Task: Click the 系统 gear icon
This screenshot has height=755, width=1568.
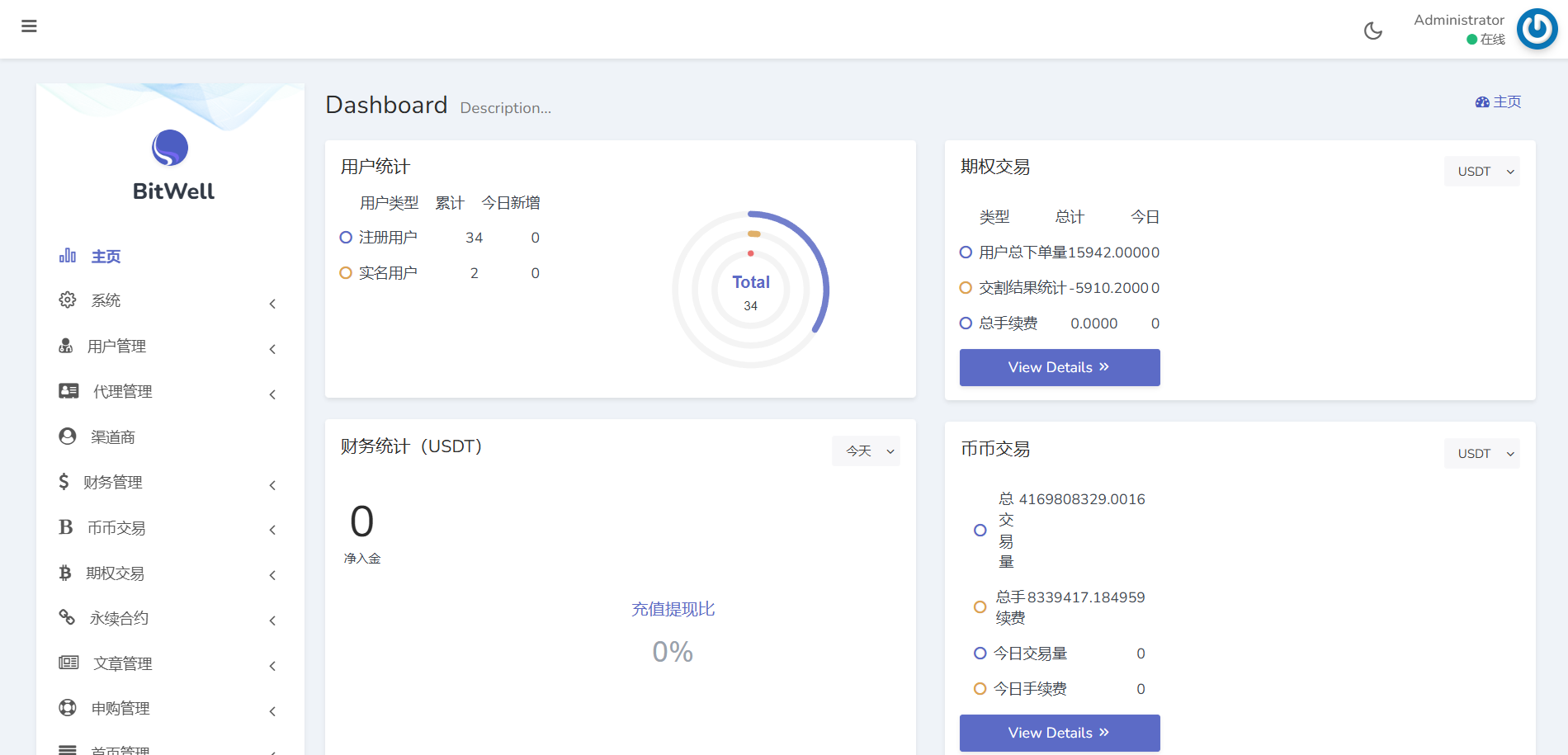Action: pos(68,300)
